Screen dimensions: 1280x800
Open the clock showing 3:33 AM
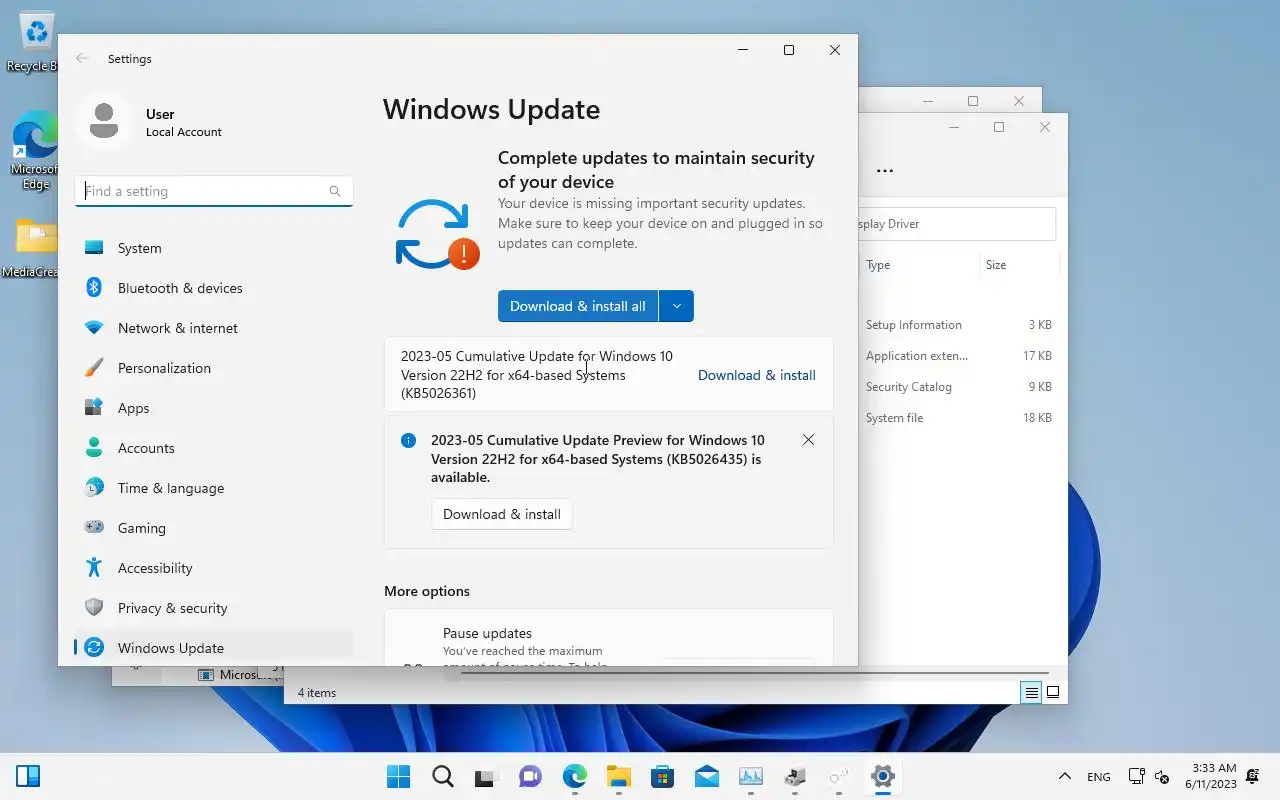tap(1211, 777)
